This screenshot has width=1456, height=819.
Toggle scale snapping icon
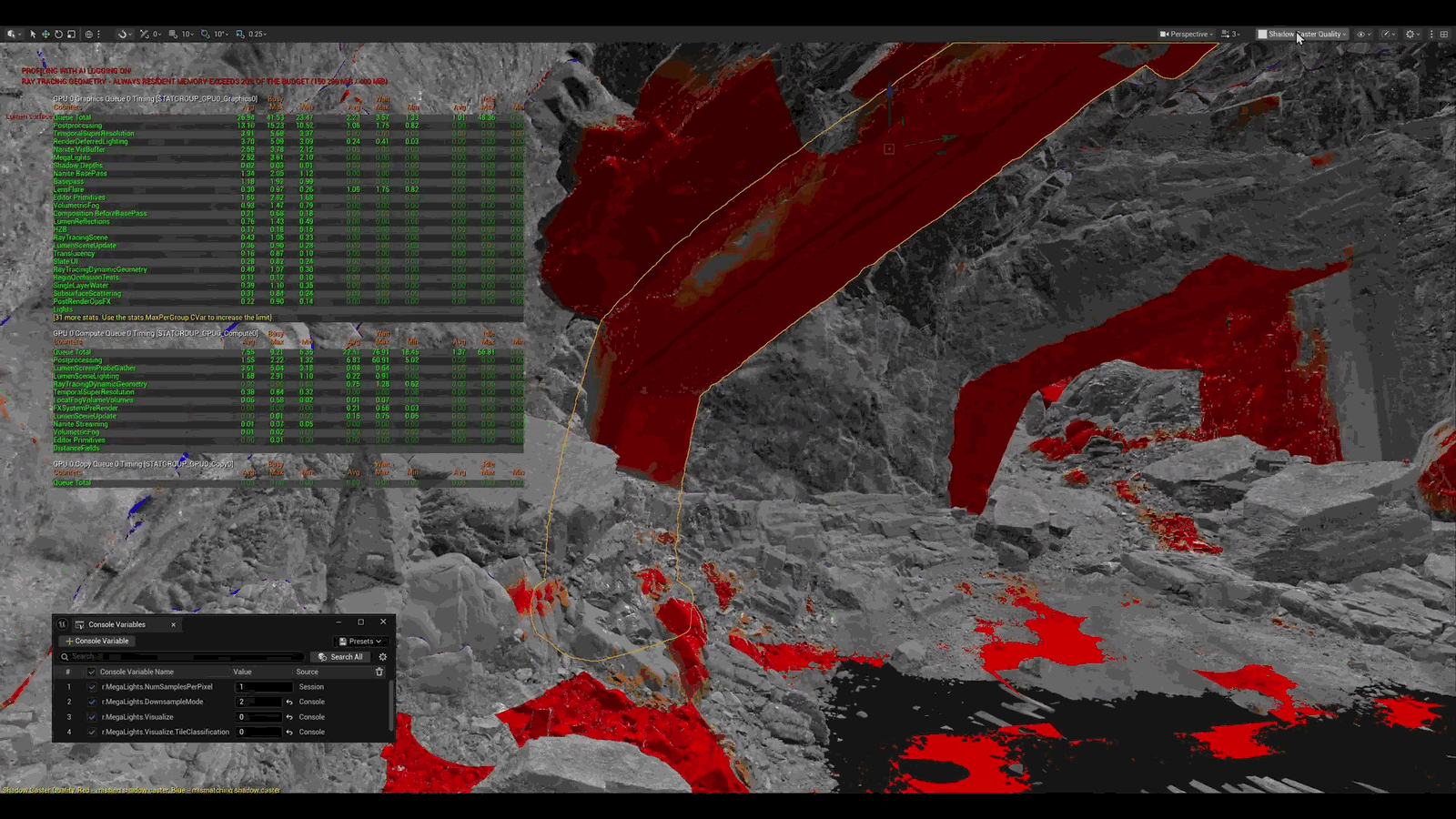(240, 35)
